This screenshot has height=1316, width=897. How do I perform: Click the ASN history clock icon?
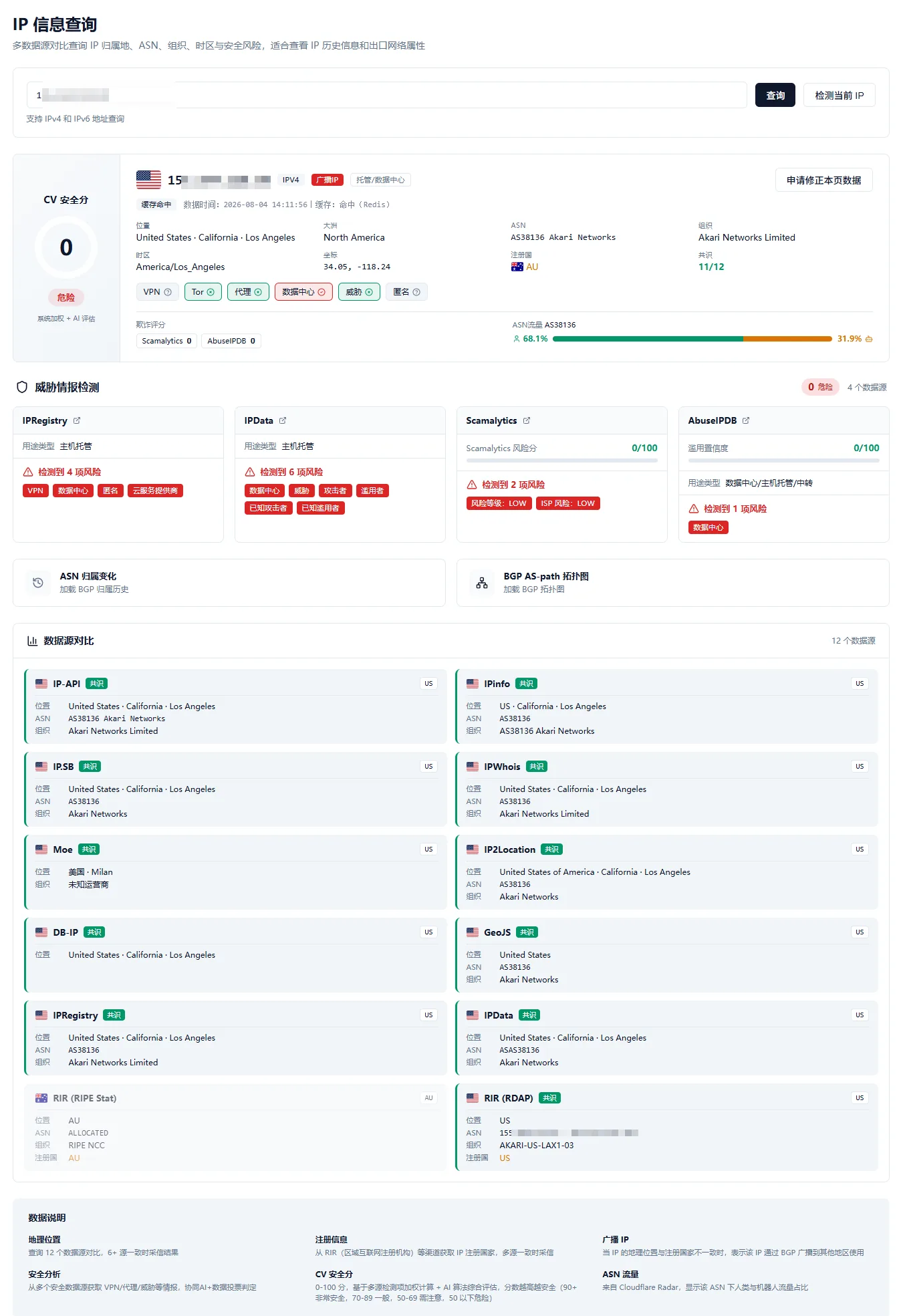(38, 583)
